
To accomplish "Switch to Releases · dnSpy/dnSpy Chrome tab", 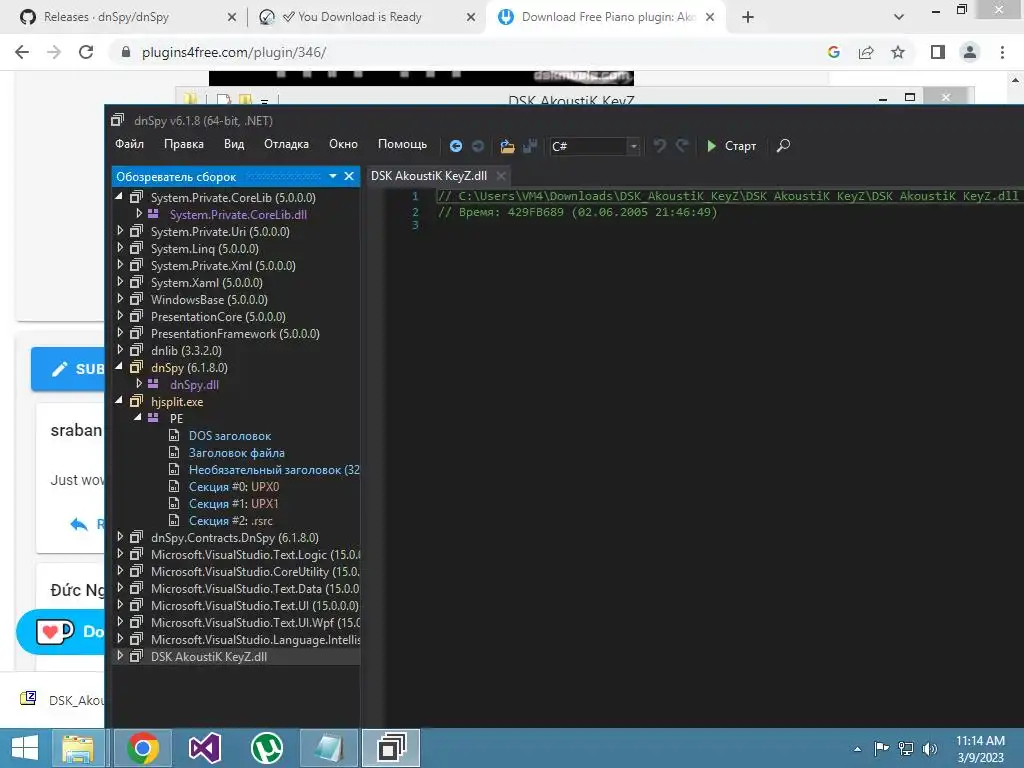I will pos(106,17).
